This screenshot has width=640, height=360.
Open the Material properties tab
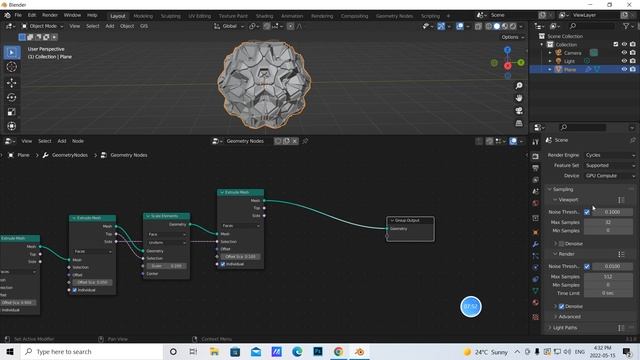535,302
